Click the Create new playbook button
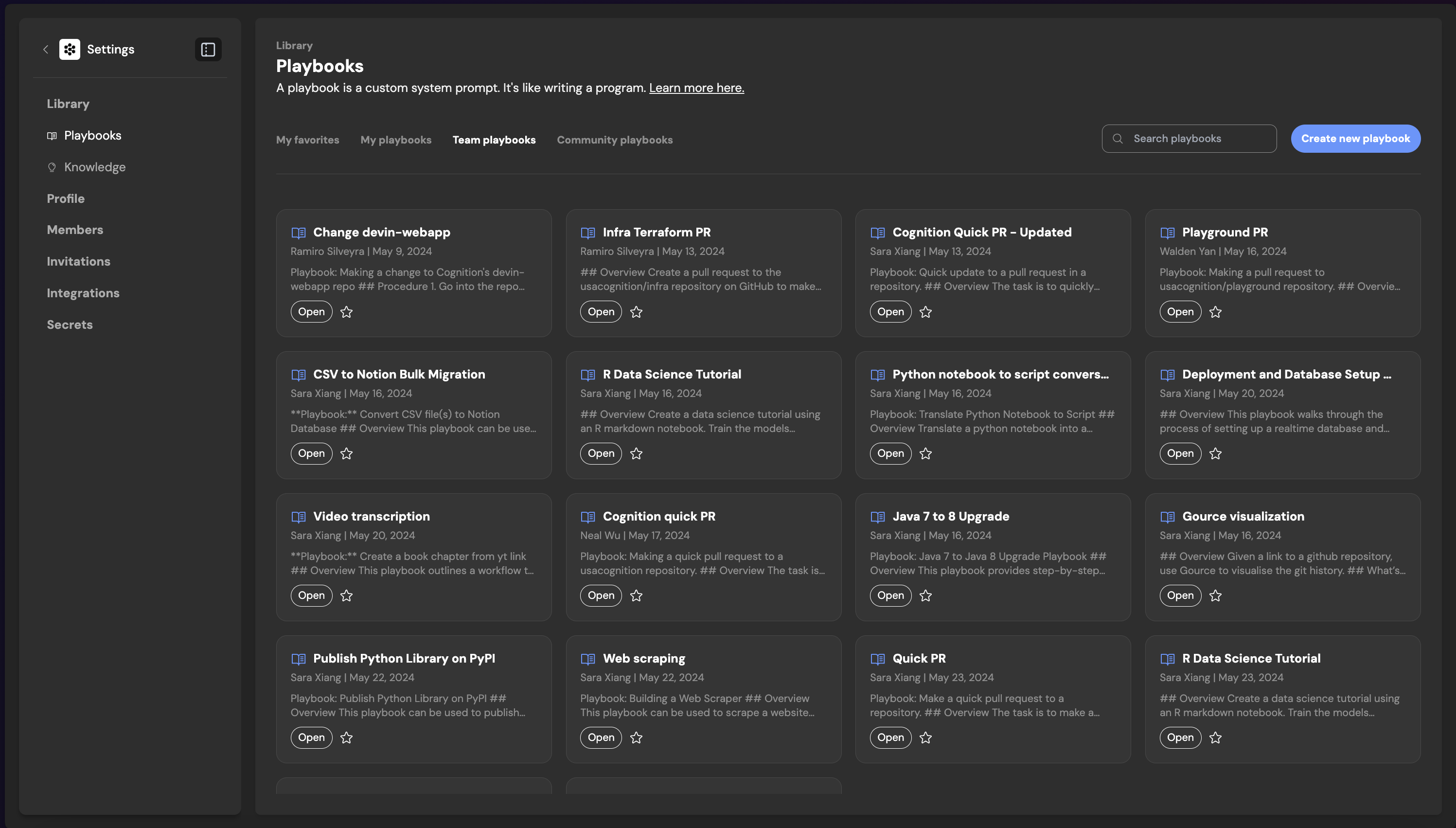 [1355, 139]
